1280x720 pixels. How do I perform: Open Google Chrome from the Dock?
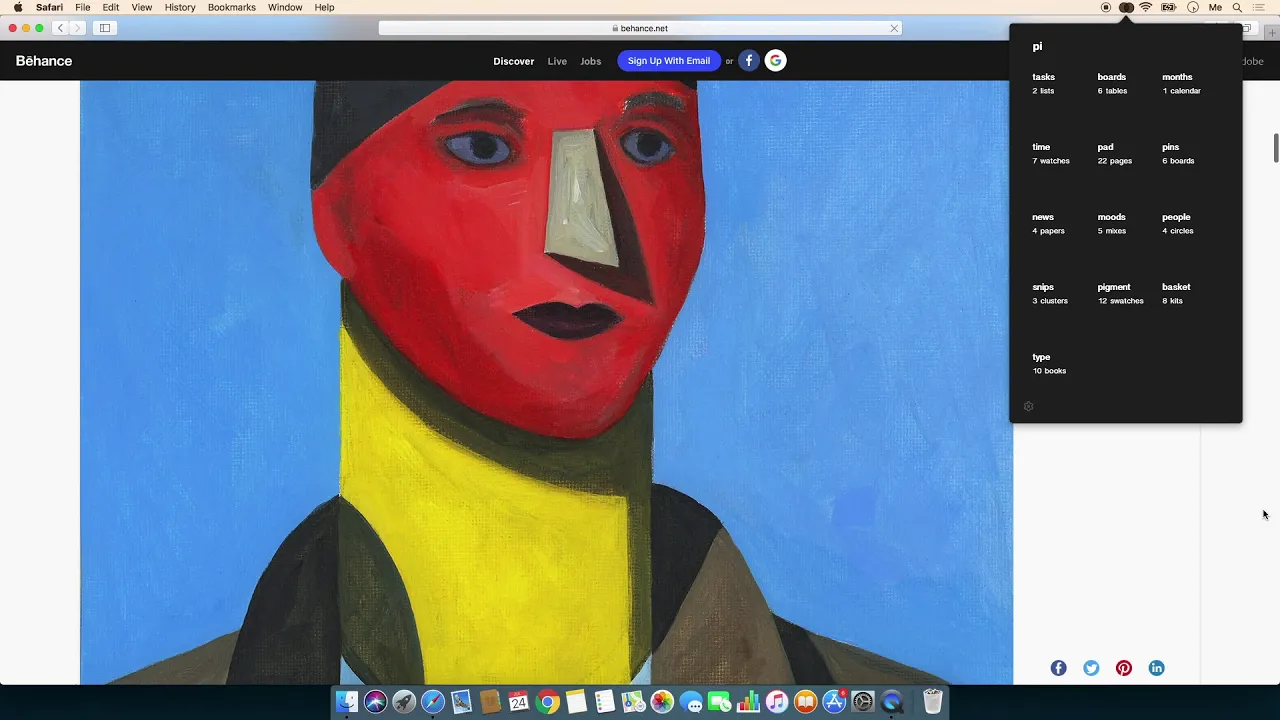[547, 702]
